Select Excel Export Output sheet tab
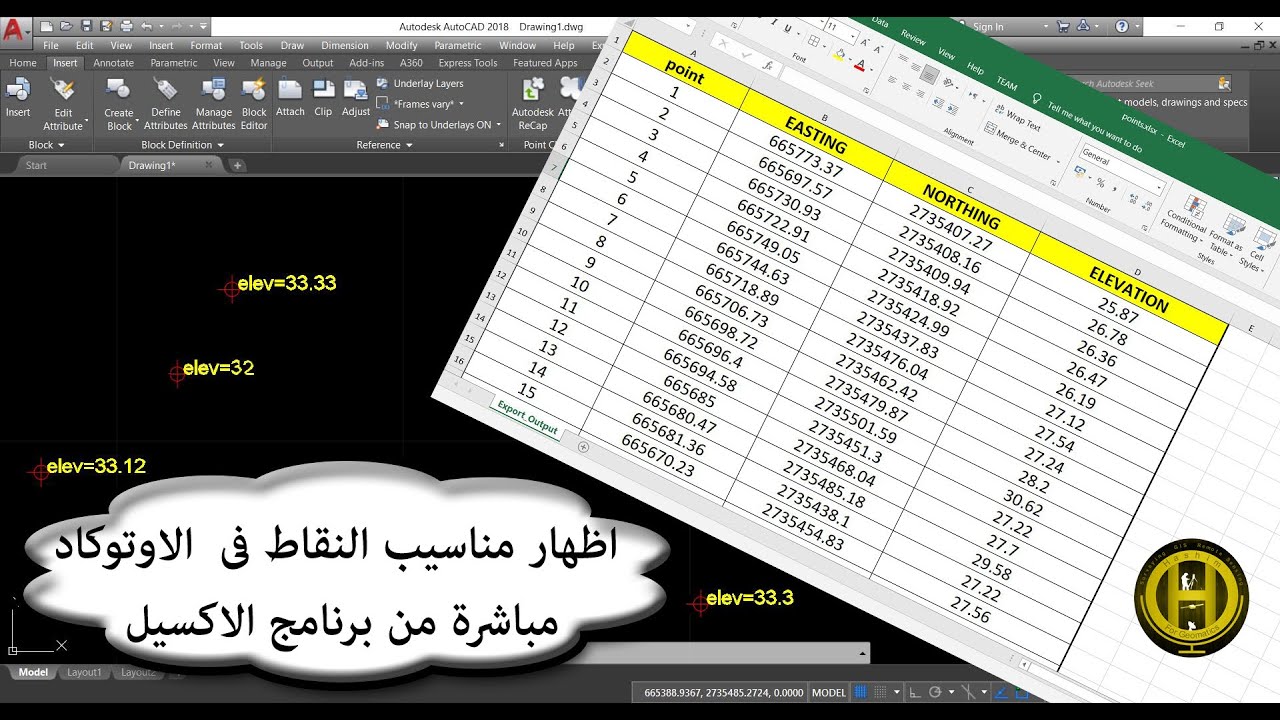The height and width of the screenshot is (720, 1280). [527, 417]
